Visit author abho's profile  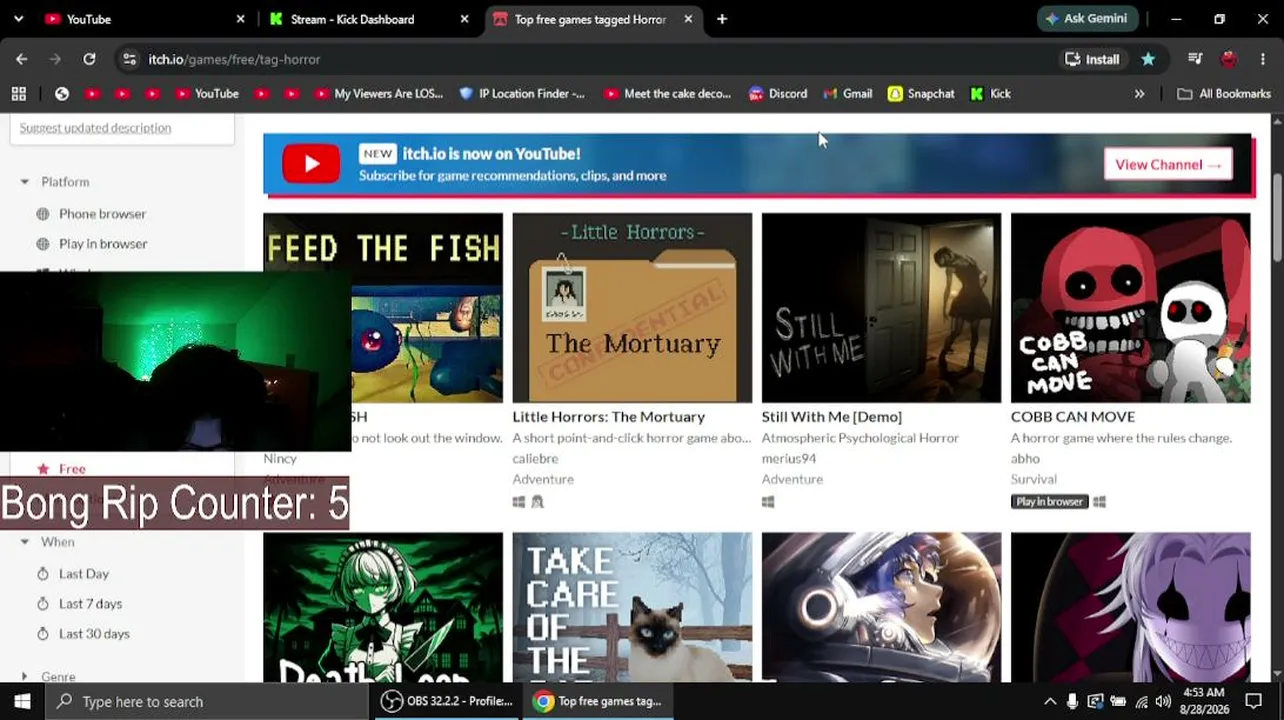point(1025,459)
